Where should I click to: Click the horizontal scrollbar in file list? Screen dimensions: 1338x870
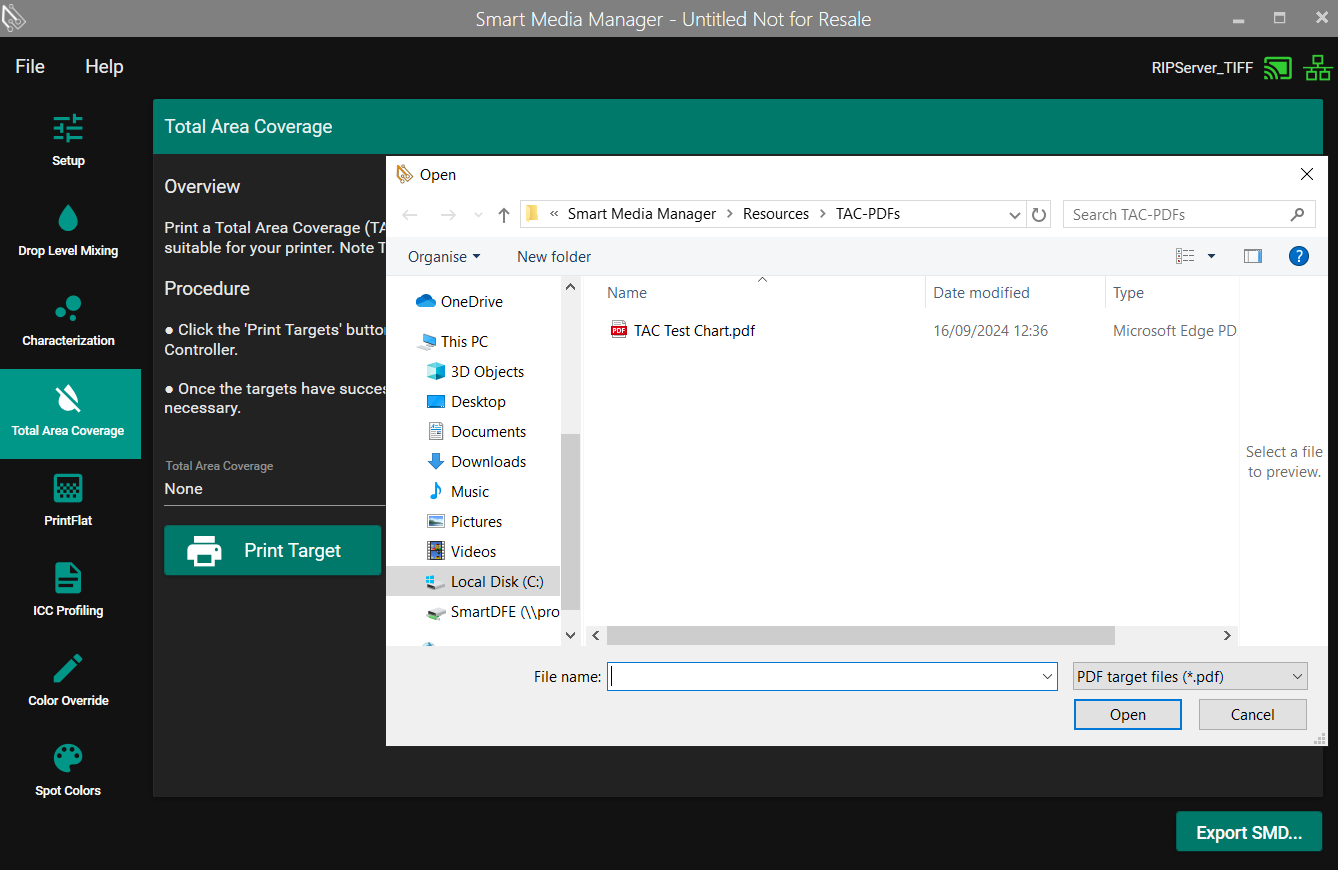[x=860, y=636]
